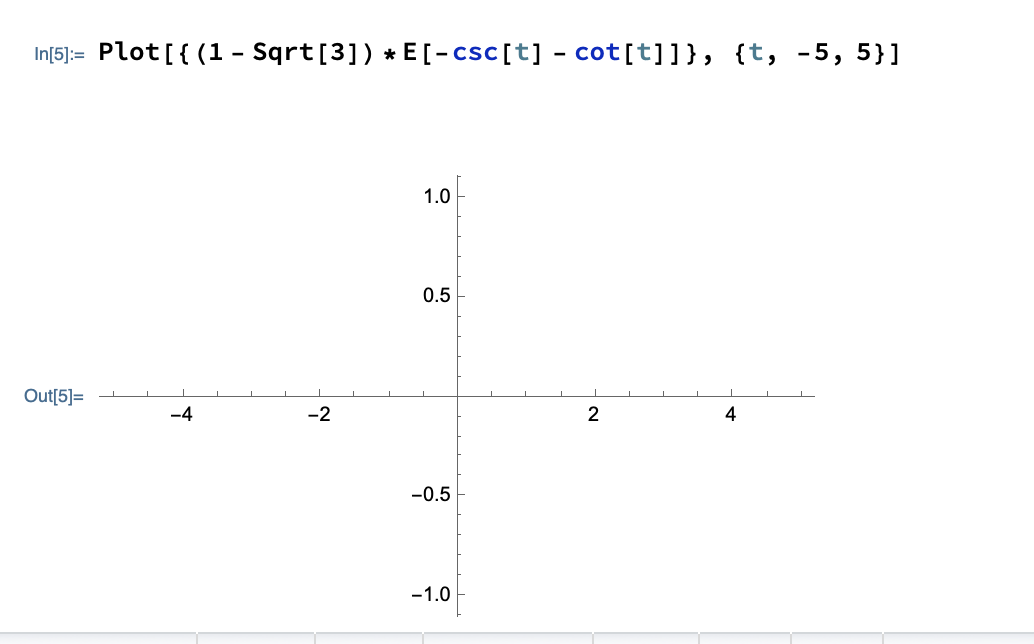Click the plot graphic to select it
The width and height of the screenshot is (1034, 644).
pos(458,395)
